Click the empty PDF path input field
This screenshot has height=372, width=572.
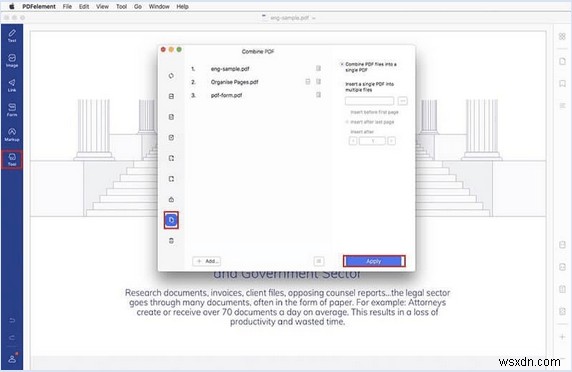370,101
